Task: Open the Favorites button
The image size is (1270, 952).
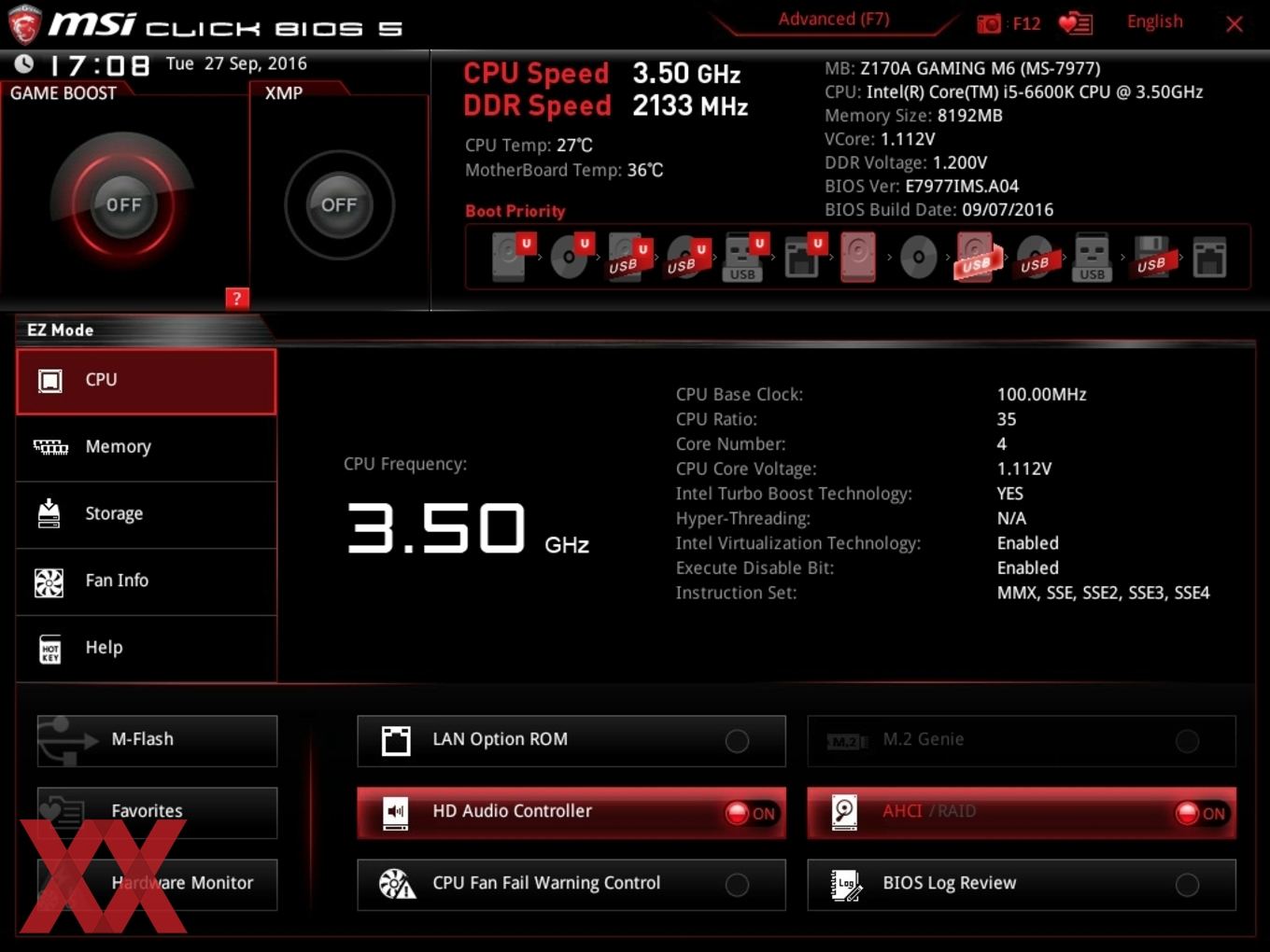Action: [157, 812]
